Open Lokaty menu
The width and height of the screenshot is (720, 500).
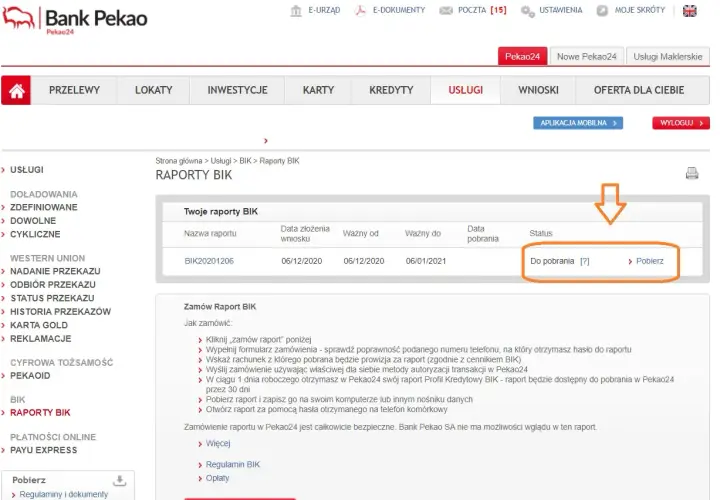153,90
